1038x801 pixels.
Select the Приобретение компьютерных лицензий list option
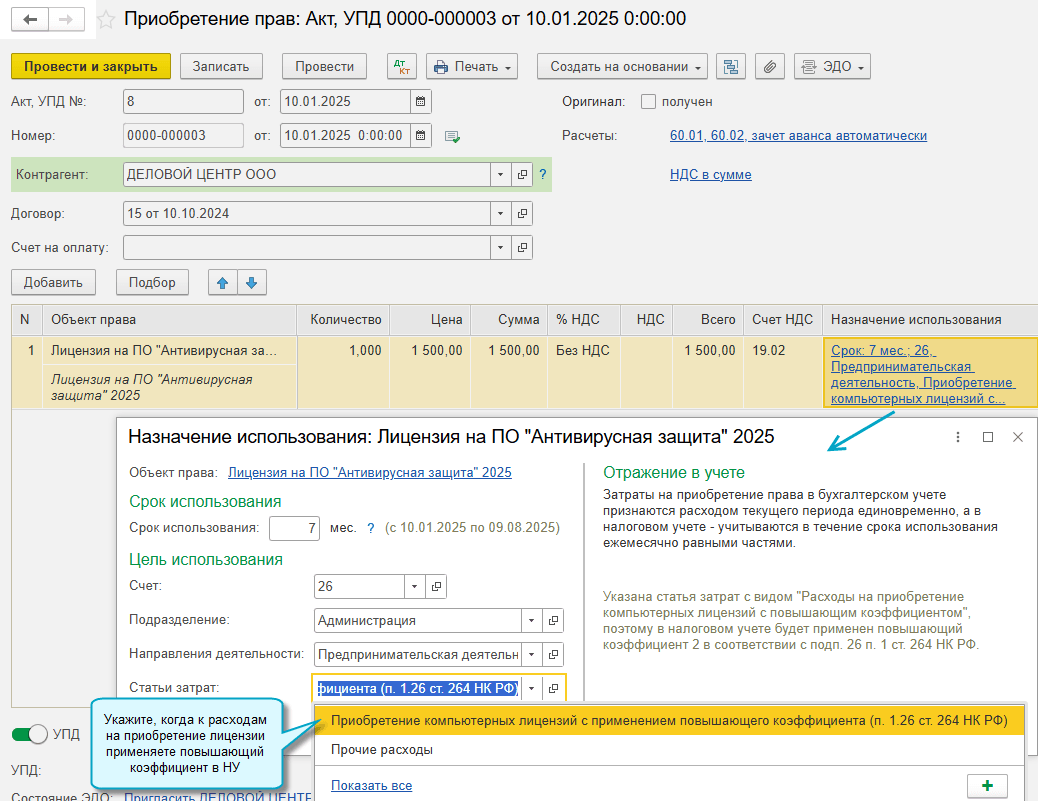coord(669,720)
